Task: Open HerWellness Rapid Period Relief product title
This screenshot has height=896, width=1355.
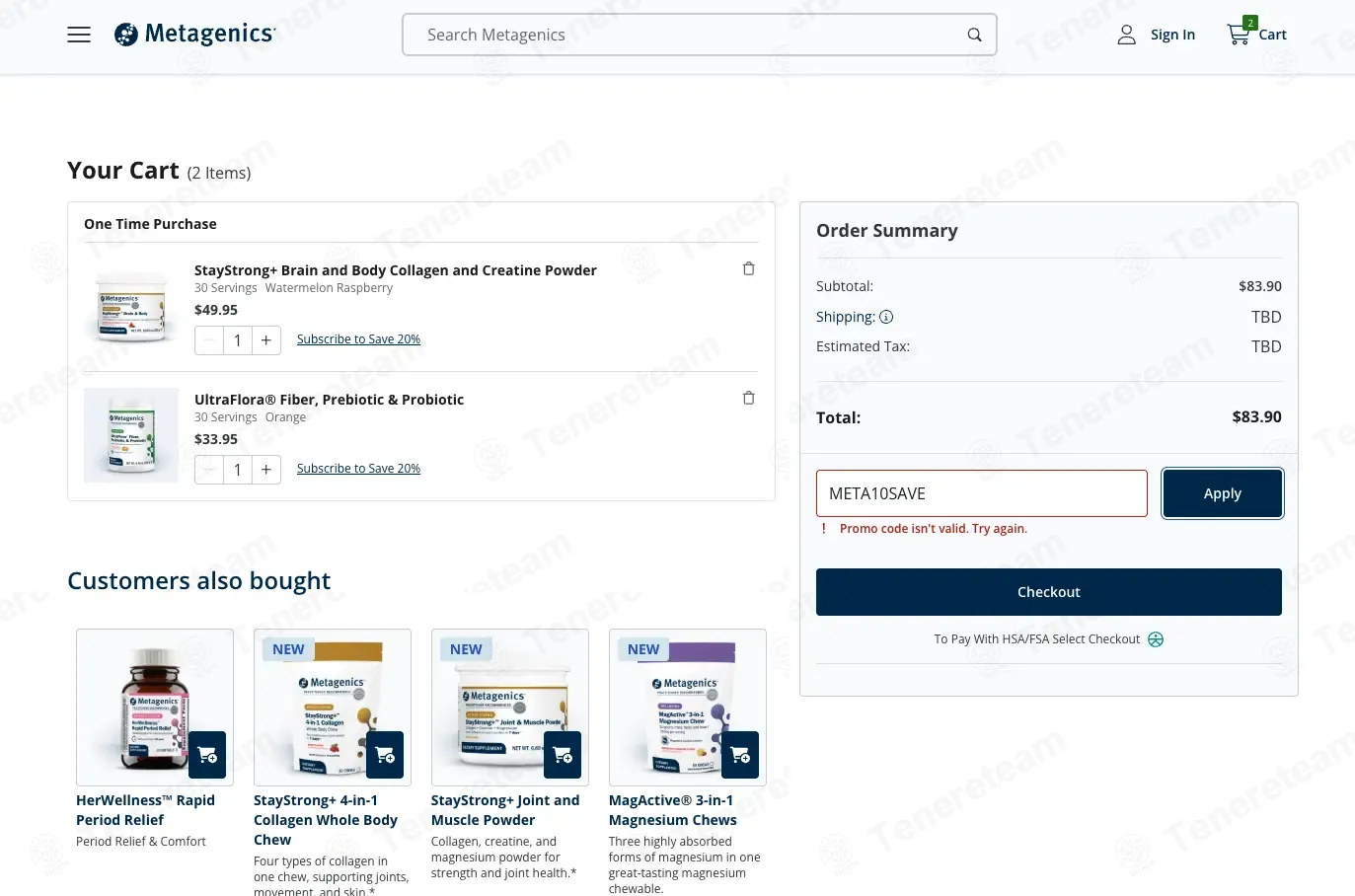Action: click(x=146, y=810)
